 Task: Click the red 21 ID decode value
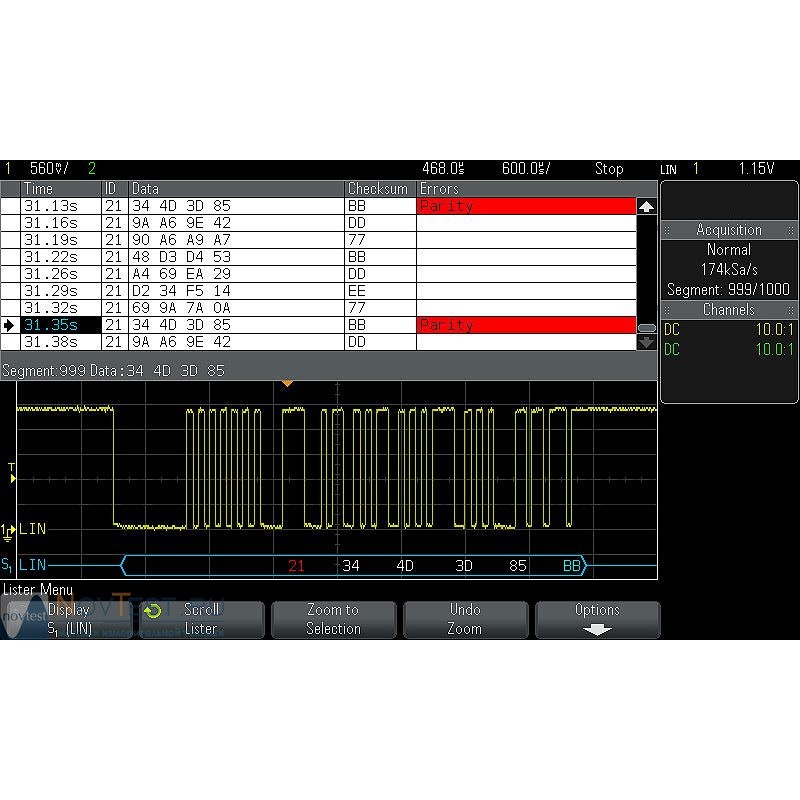pos(296,566)
